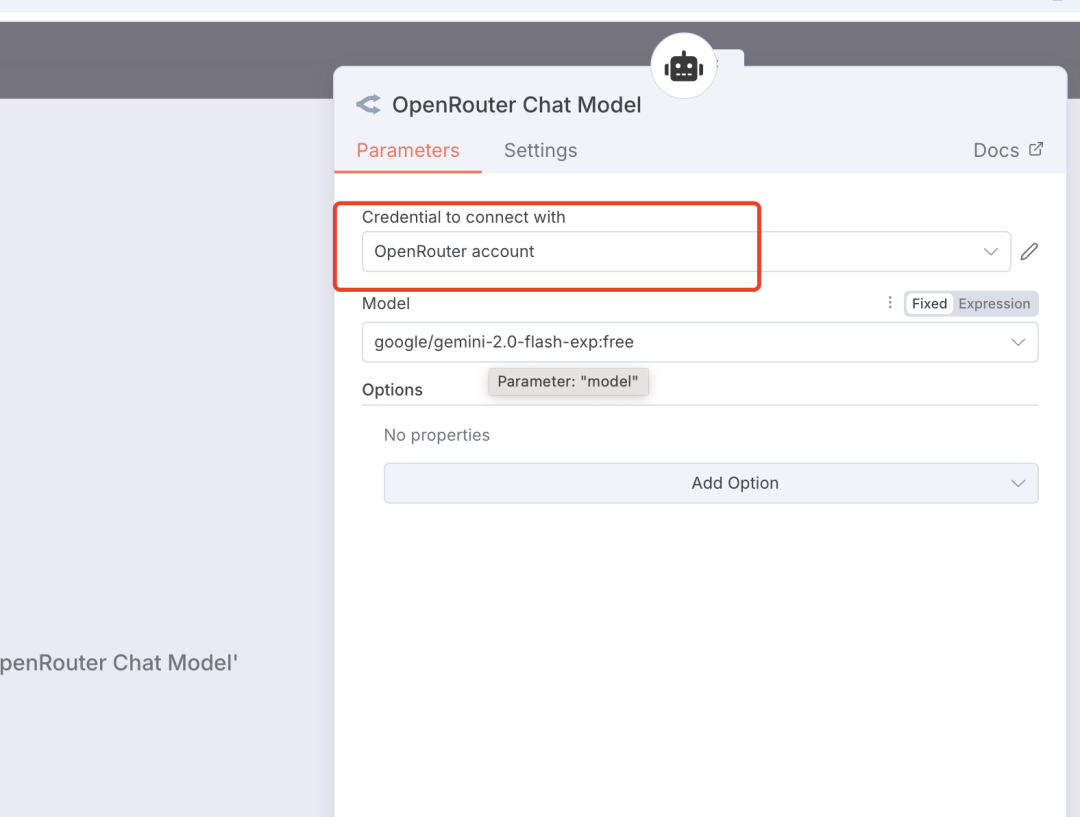The width and height of the screenshot is (1080, 817).
Task: Click the robot node icon at top
Action: pos(683,67)
